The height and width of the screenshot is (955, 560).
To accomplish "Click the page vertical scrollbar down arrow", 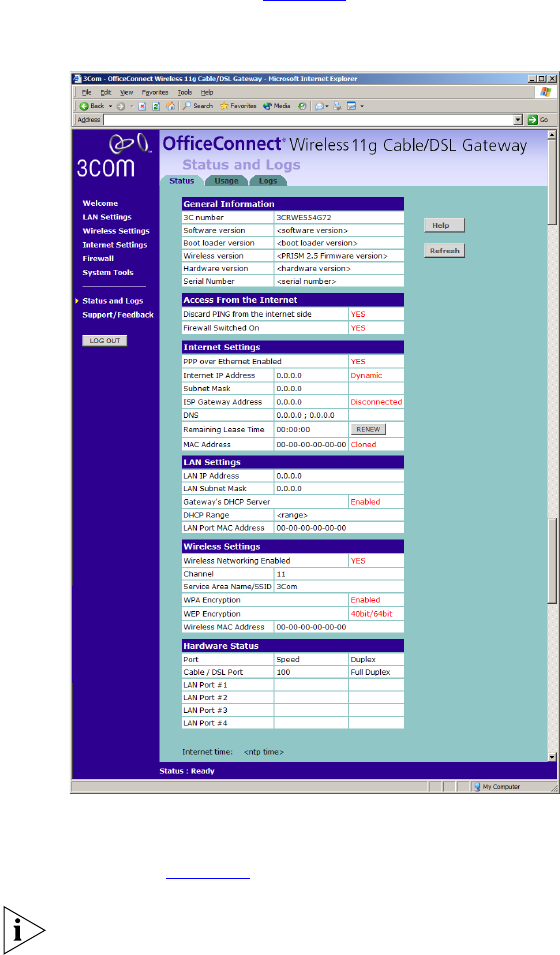I will tap(552, 757).
